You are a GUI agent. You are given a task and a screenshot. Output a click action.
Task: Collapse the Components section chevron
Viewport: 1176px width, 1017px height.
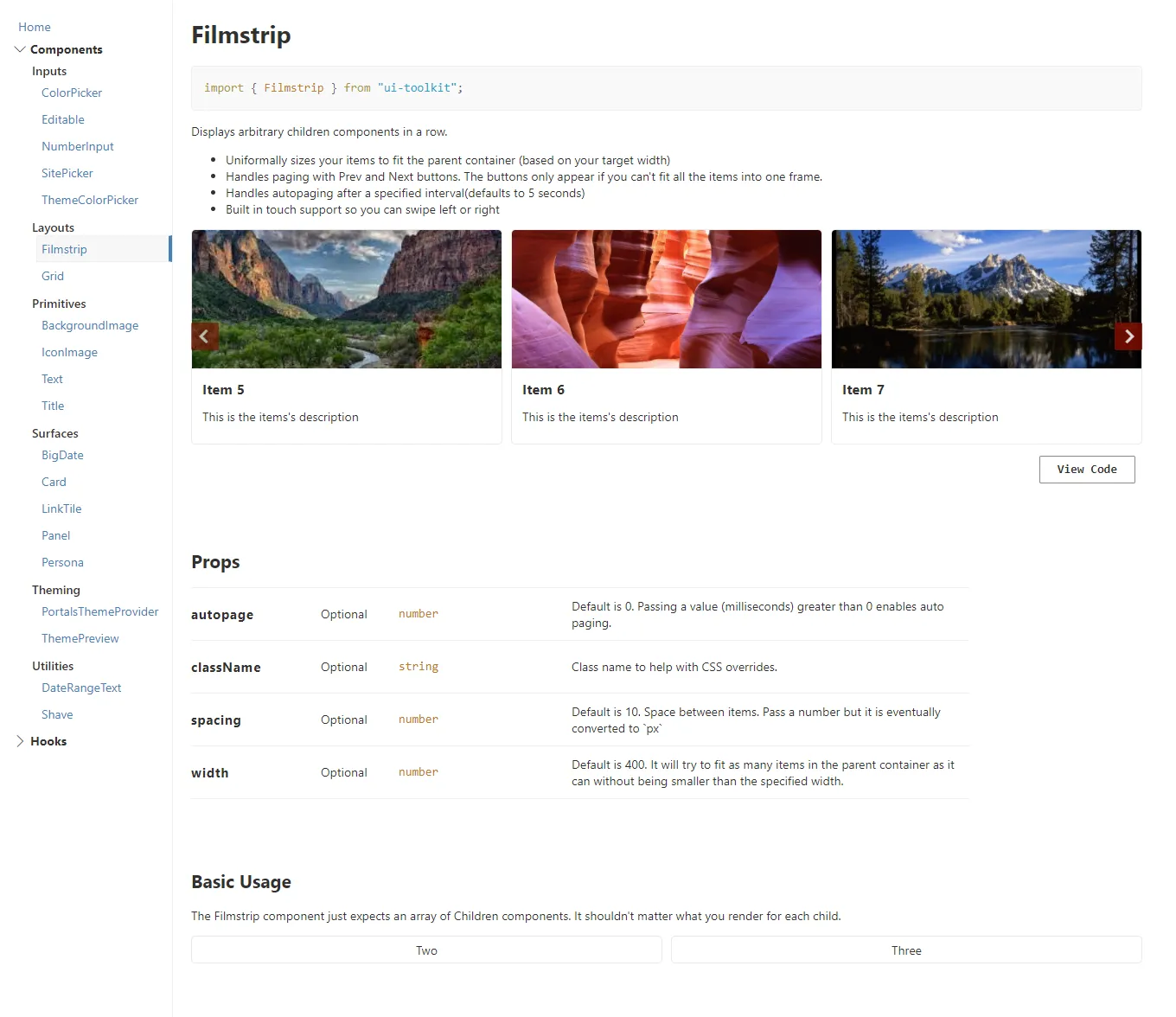20,49
